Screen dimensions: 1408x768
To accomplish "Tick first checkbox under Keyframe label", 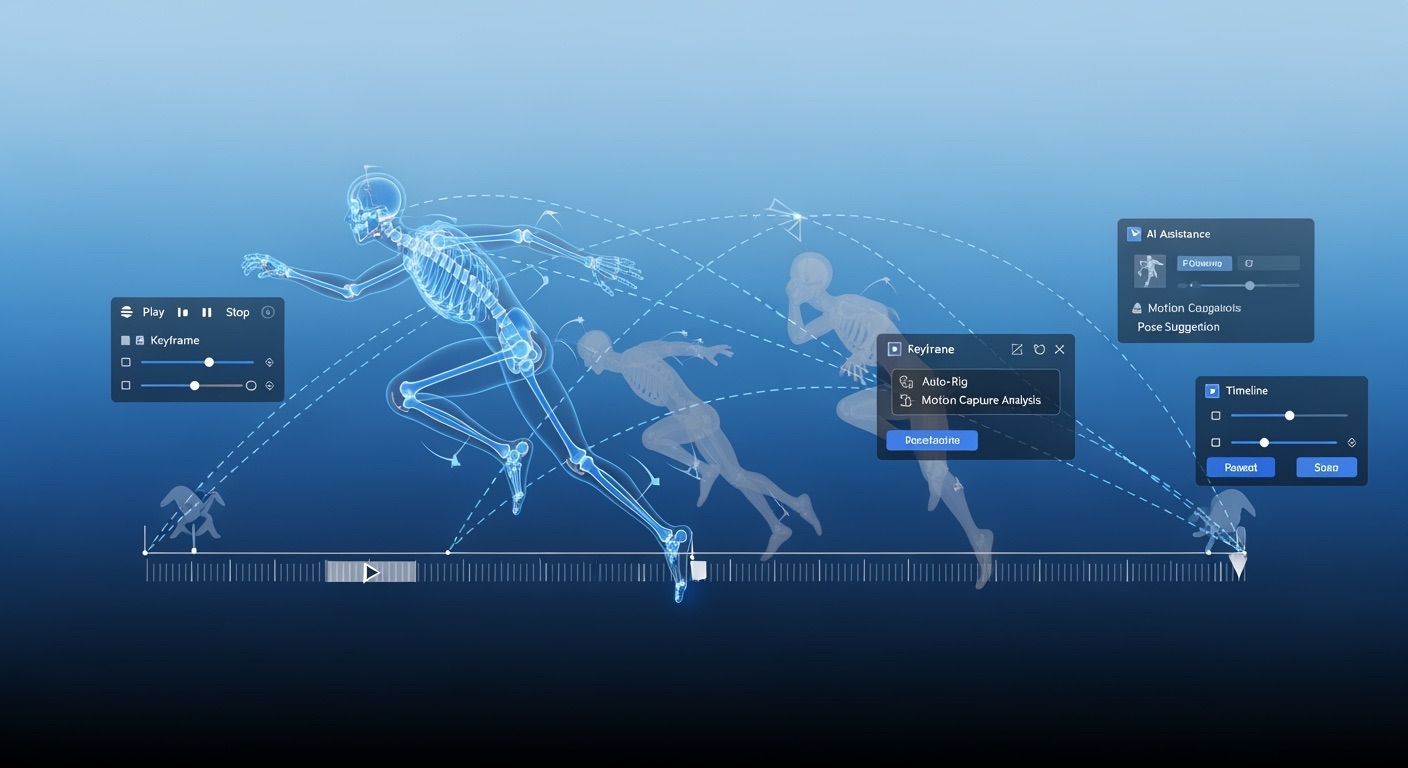I will click(126, 362).
